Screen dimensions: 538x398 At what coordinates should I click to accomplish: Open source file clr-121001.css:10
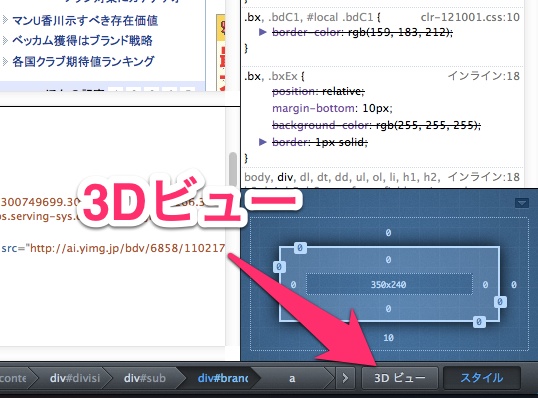pyautogui.click(x=470, y=17)
